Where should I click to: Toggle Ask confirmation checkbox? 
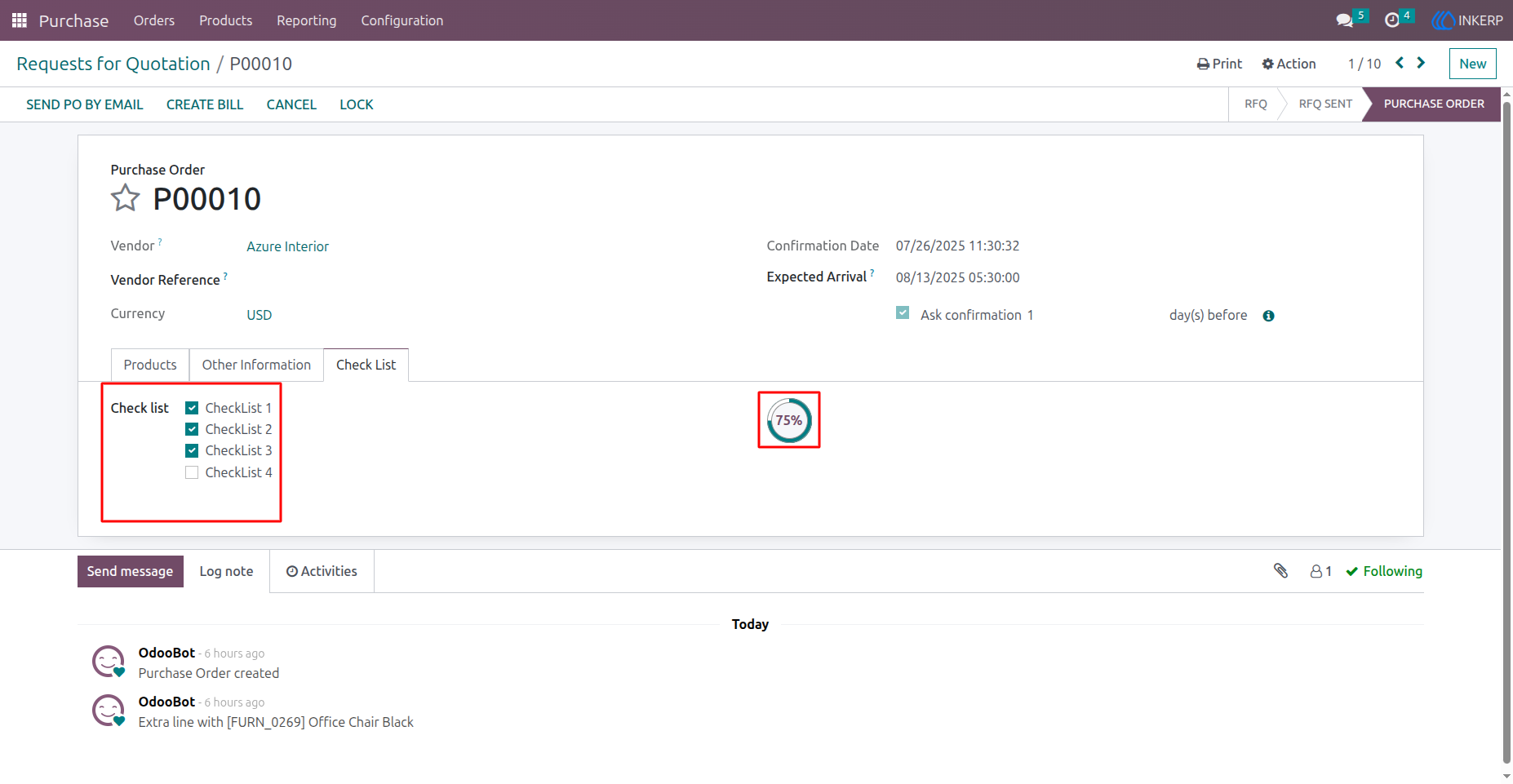tap(903, 312)
